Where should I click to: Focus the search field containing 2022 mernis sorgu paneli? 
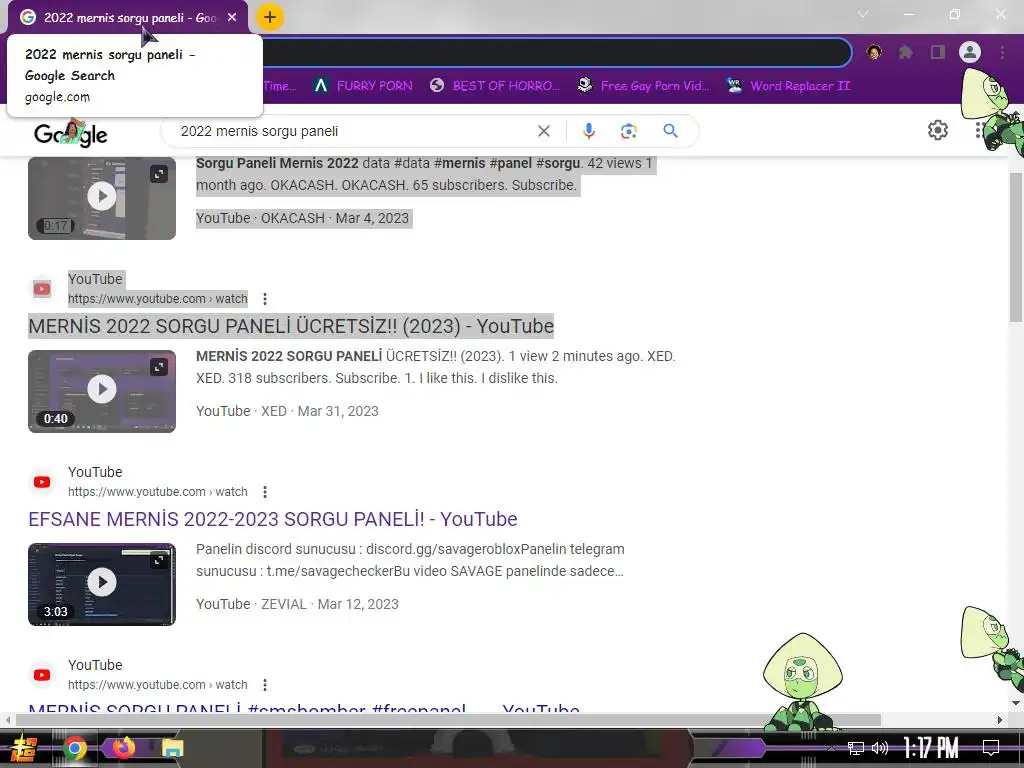coord(353,131)
